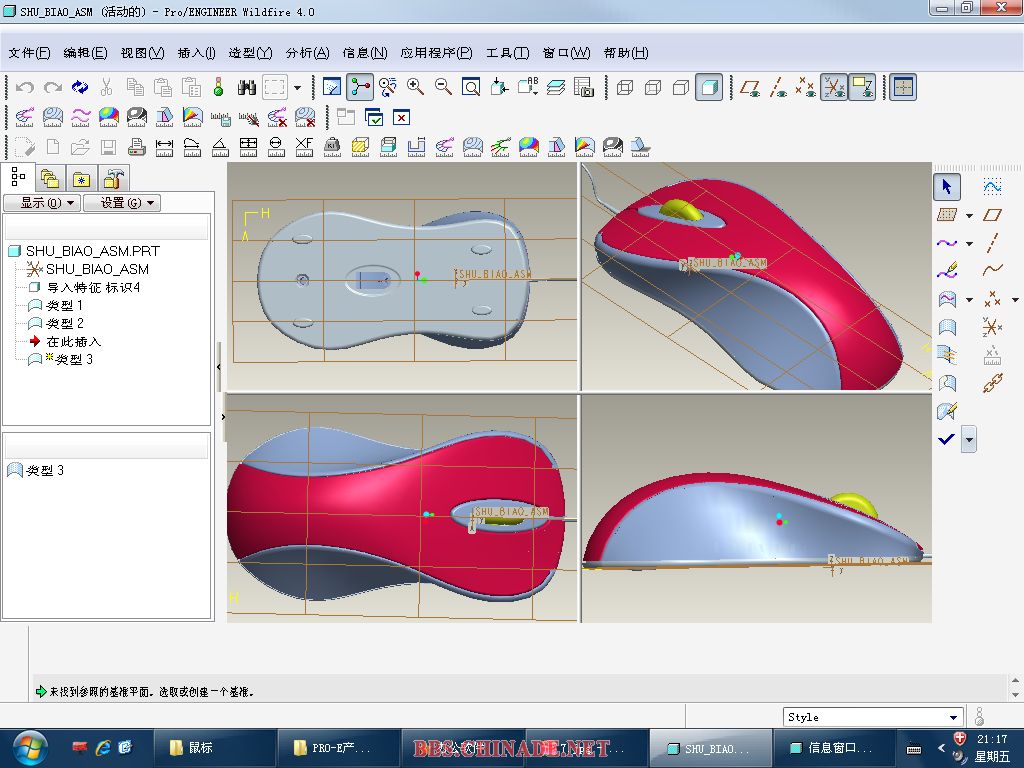Click the chain link Connections icon
The image size is (1024, 768).
tap(992, 382)
